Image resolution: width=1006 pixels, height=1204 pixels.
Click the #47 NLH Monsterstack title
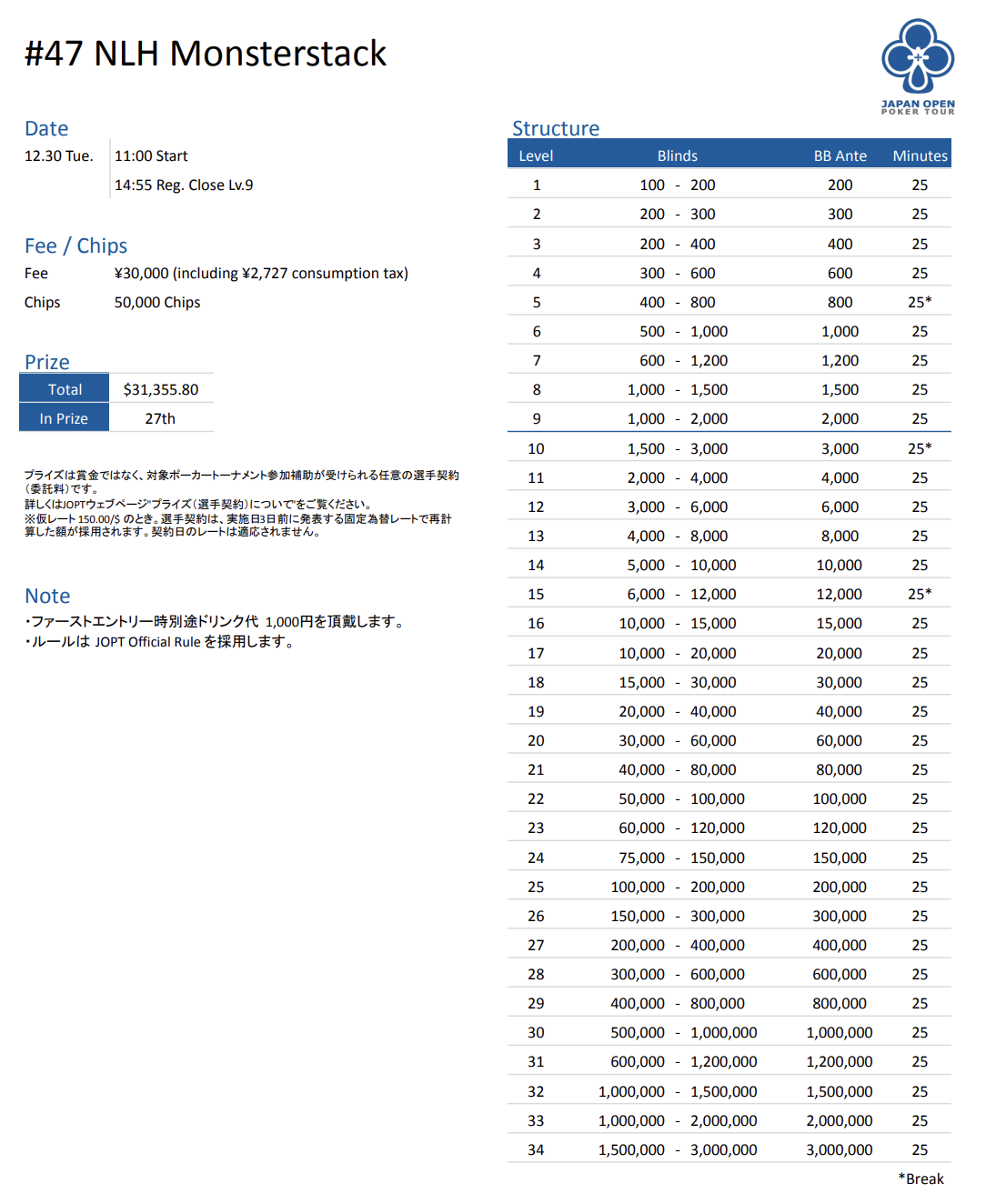coord(206,54)
